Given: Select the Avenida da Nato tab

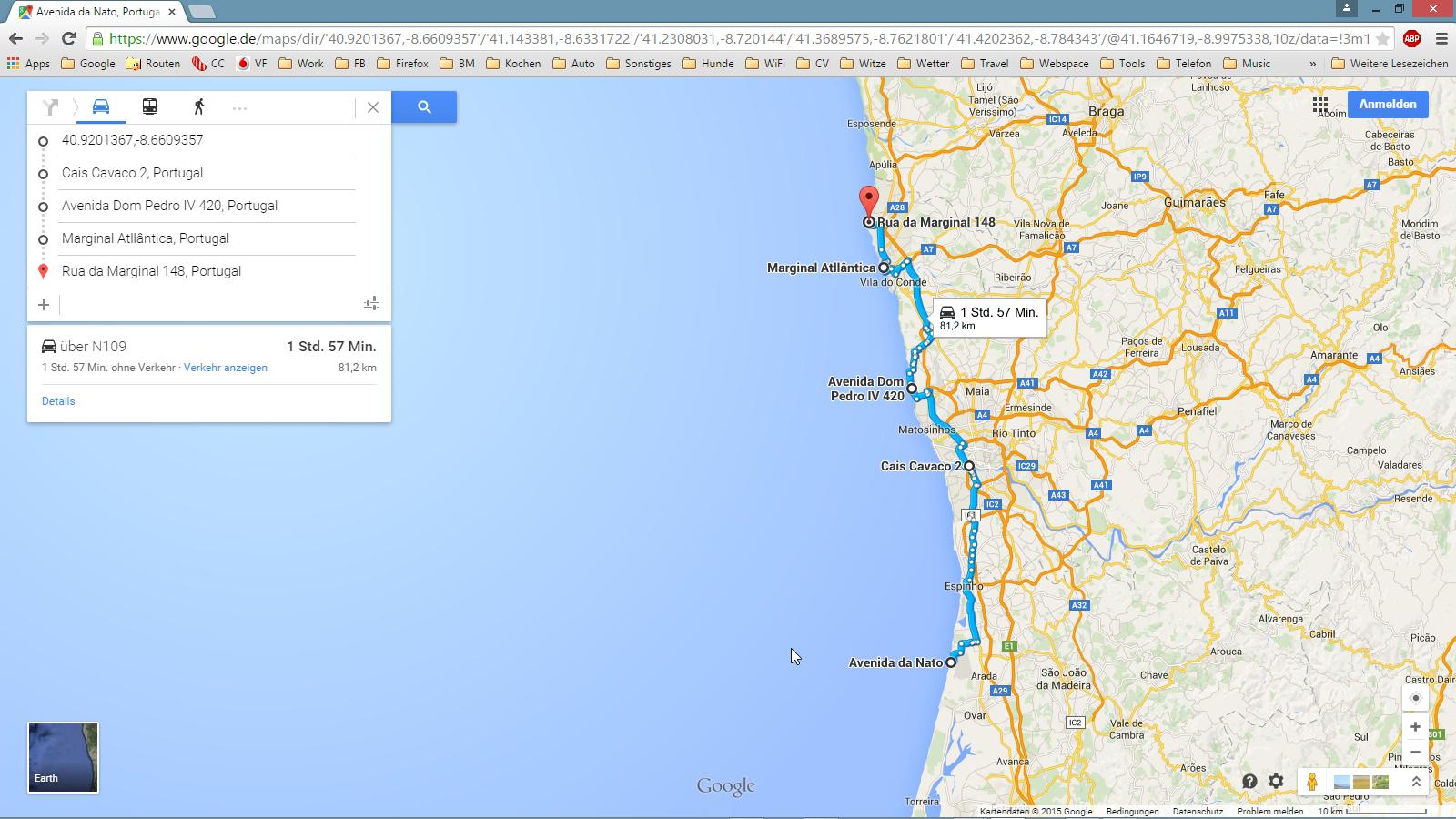Looking at the screenshot, I should coord(97,12).
